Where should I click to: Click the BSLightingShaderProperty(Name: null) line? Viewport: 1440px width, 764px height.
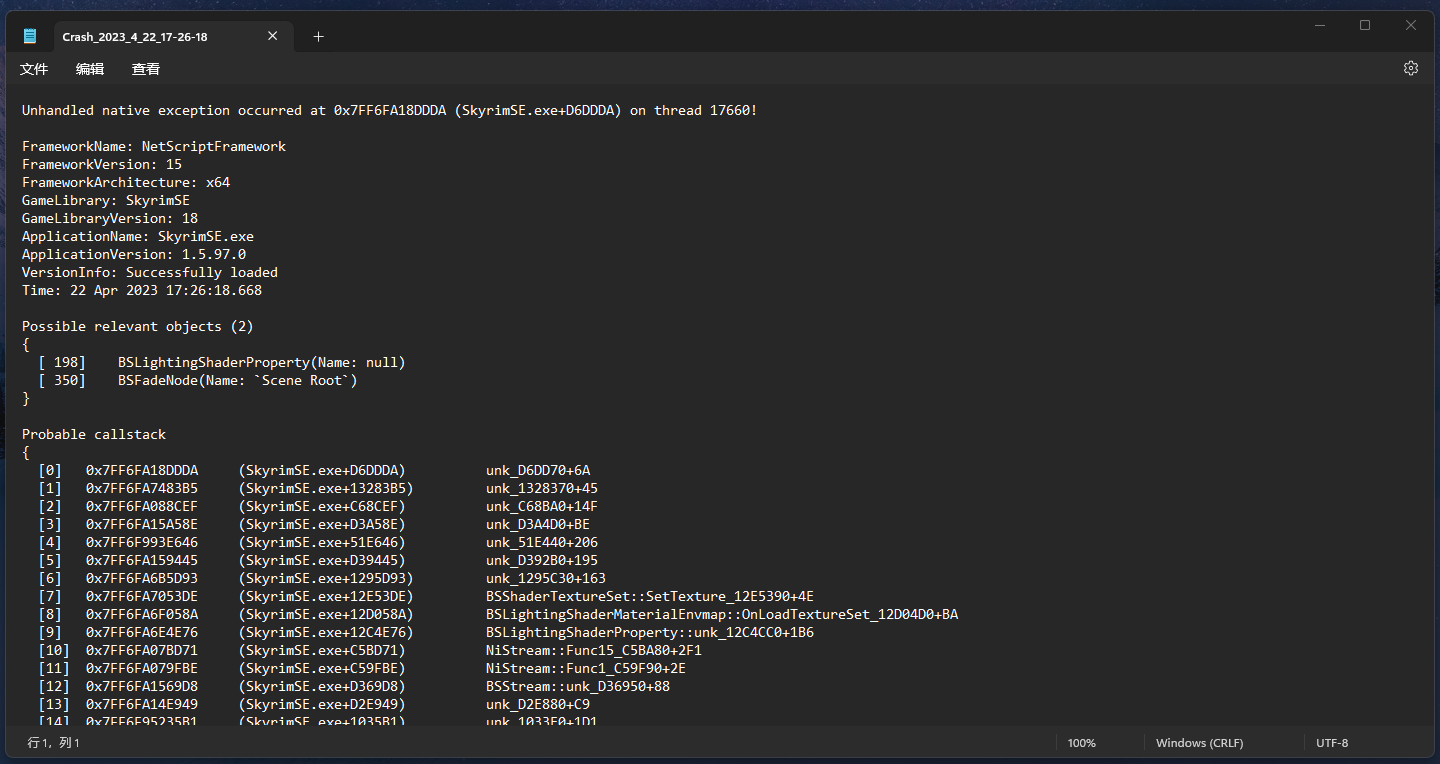222,362
